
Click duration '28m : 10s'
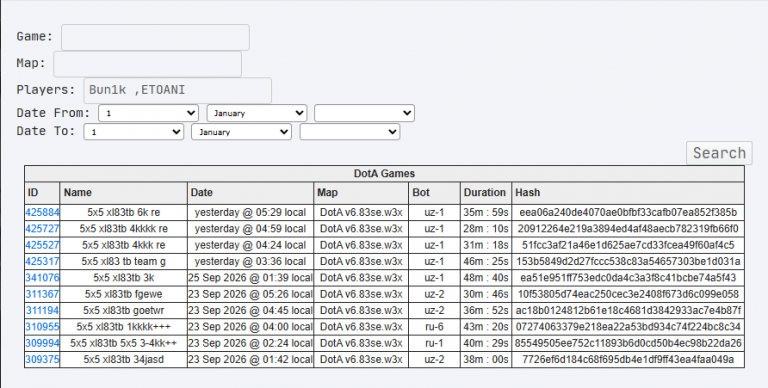tap(486, 229)
